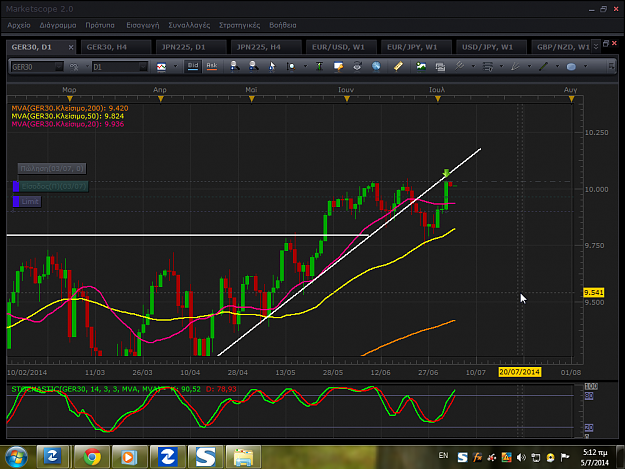Switch to the USD/JPY, W1 tab
The height and width of the screenshot is (469, 625).
point(491,47)
